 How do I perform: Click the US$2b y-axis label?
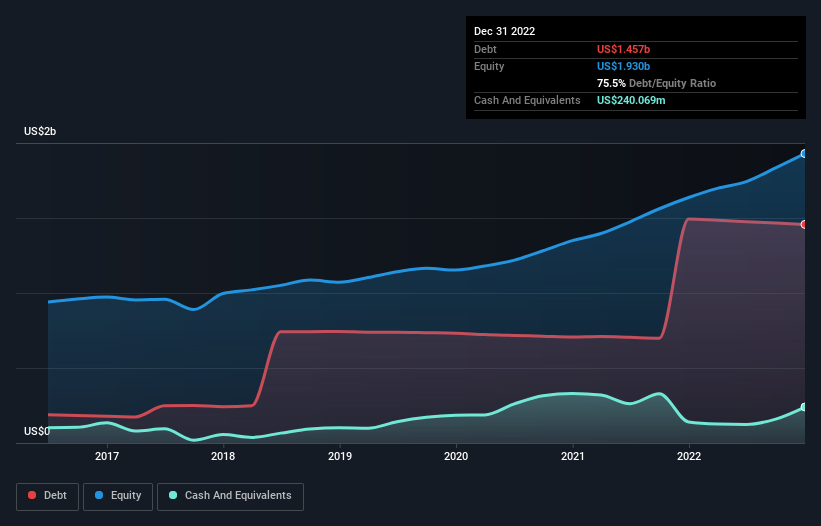click(x=40, y=131)
